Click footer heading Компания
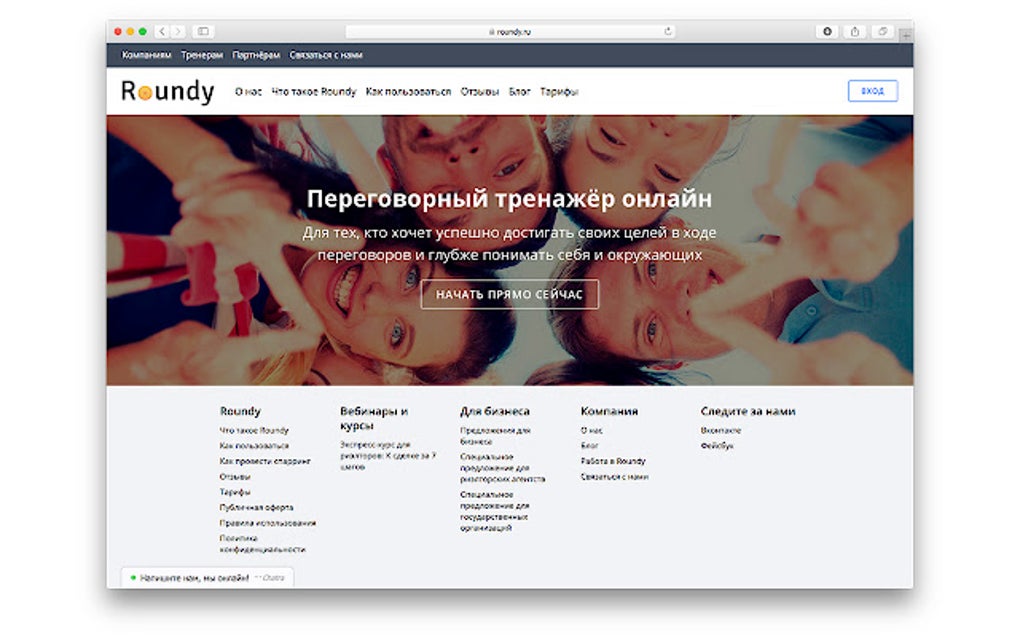The image size is (1020, 638). 609,411
